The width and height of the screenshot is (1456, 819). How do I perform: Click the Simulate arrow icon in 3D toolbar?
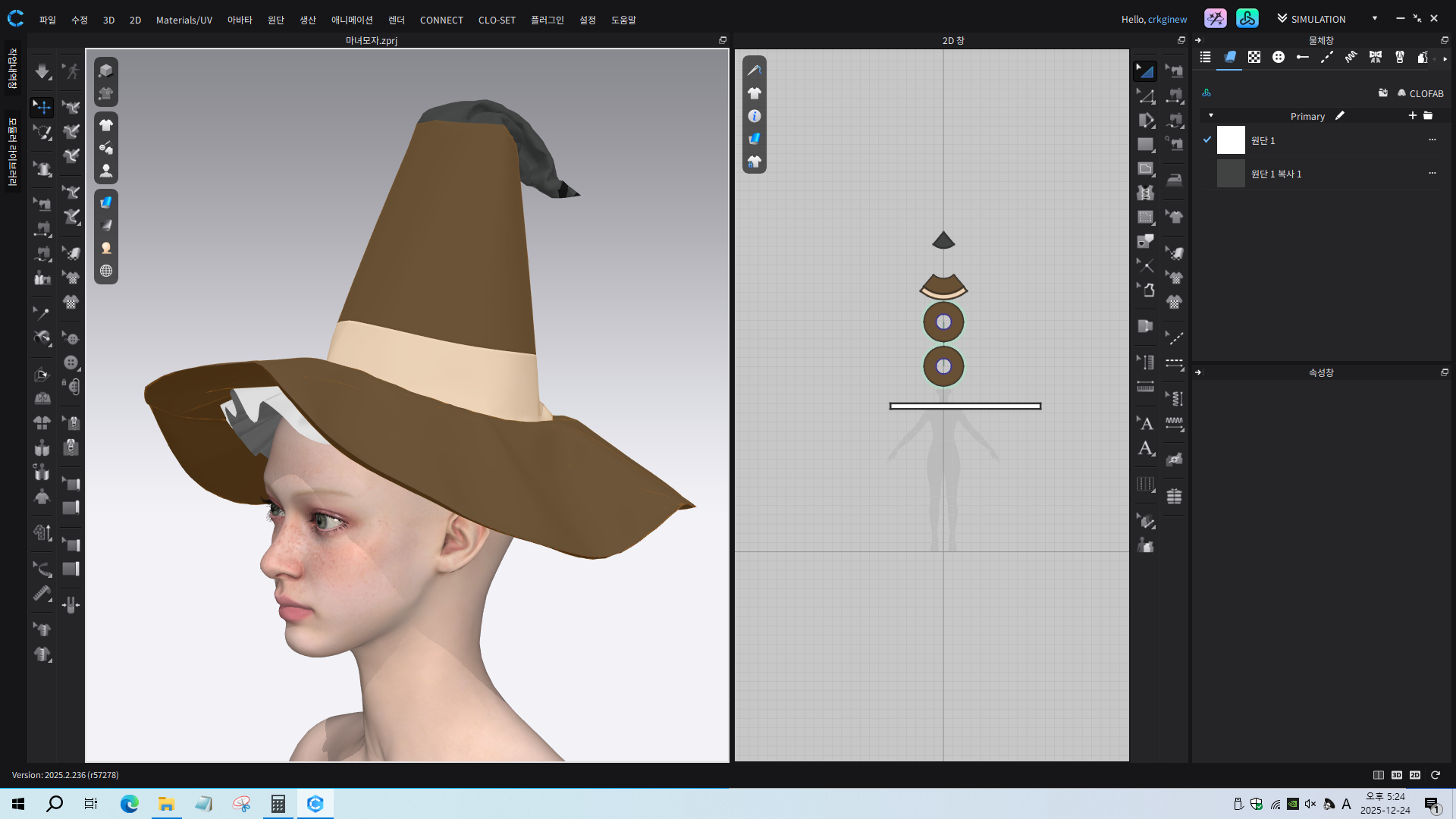(x=42, y=71)
